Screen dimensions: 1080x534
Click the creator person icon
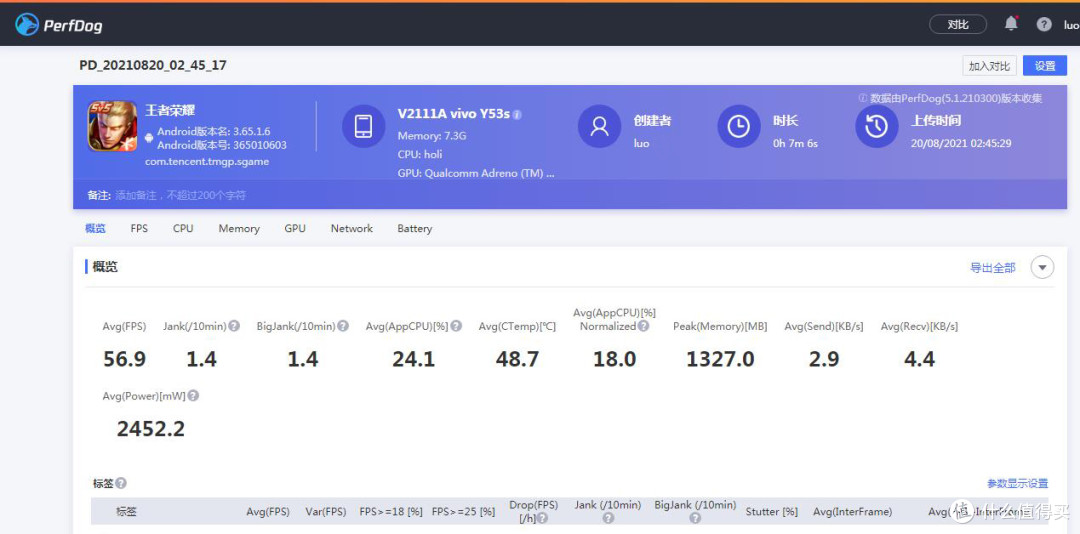(599, 126)
